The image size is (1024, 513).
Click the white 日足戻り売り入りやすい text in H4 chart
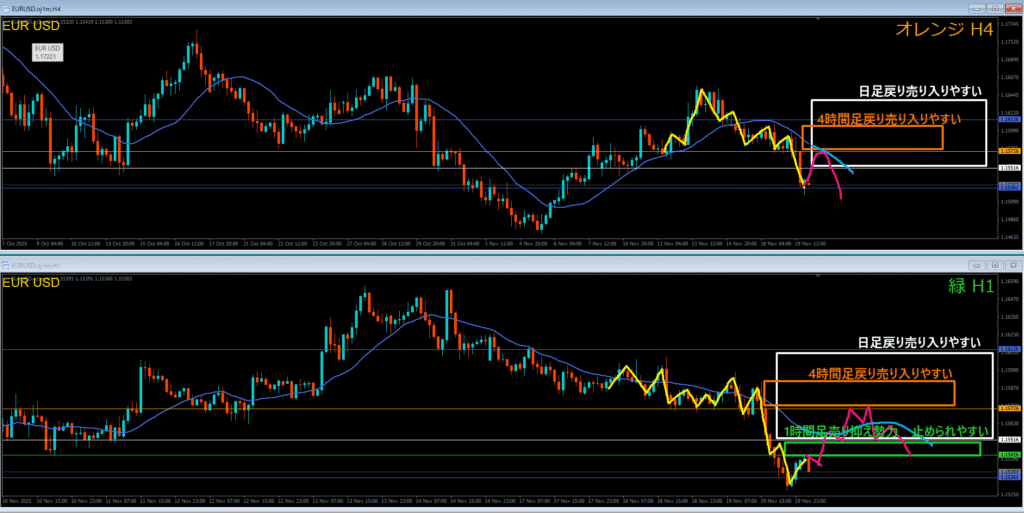point(920,91)
